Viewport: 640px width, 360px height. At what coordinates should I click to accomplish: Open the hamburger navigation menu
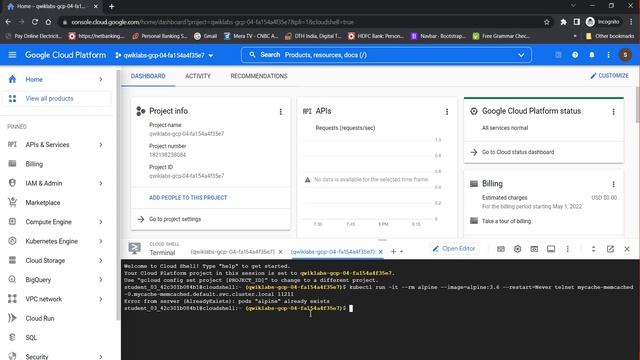click(12, 55)
